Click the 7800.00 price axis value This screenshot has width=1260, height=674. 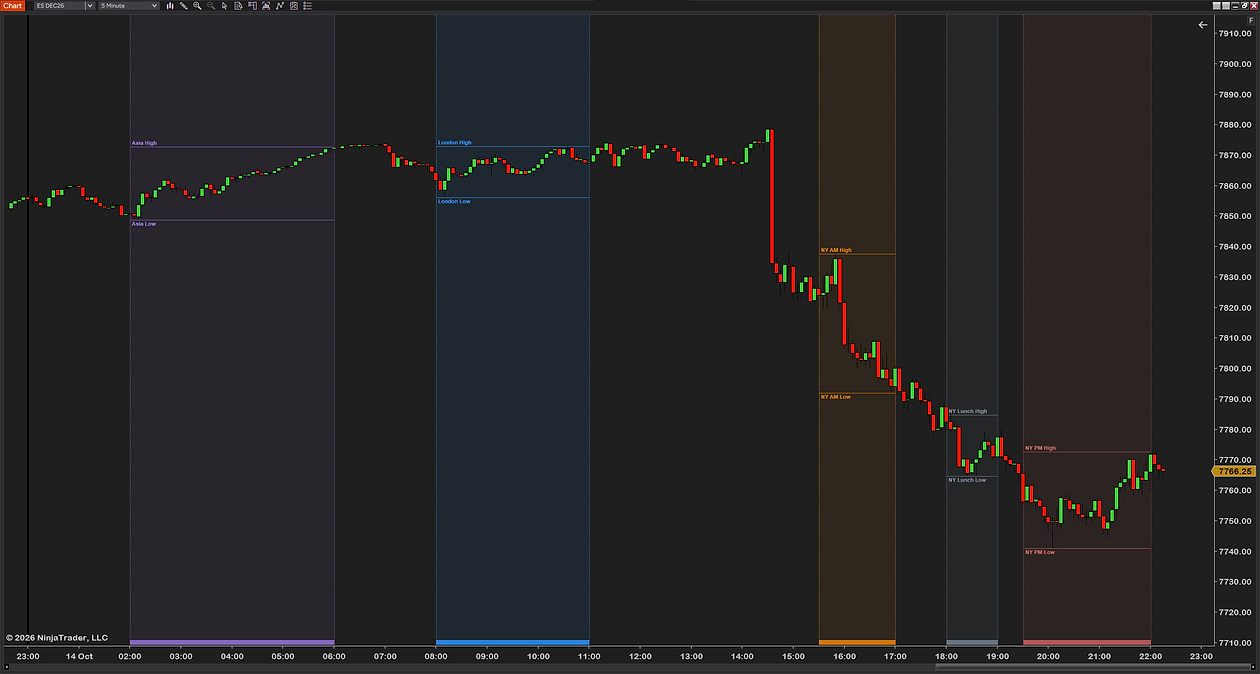[1236, 369]
